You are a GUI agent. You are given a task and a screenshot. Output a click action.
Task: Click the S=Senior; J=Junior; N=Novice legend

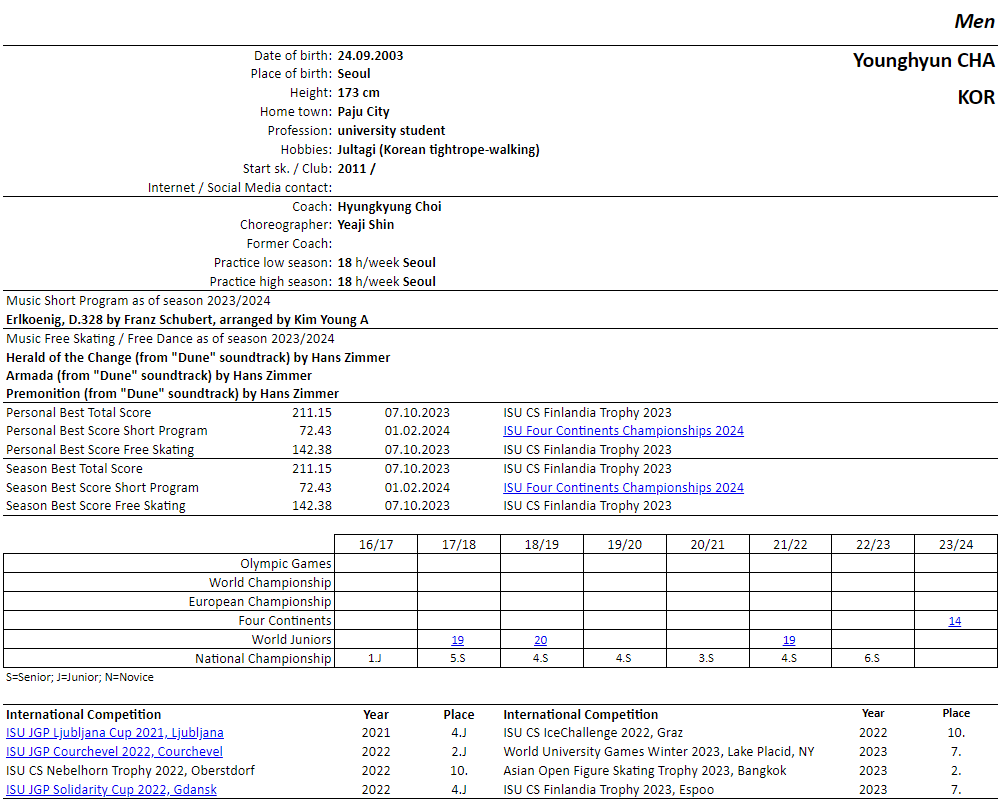80,678
